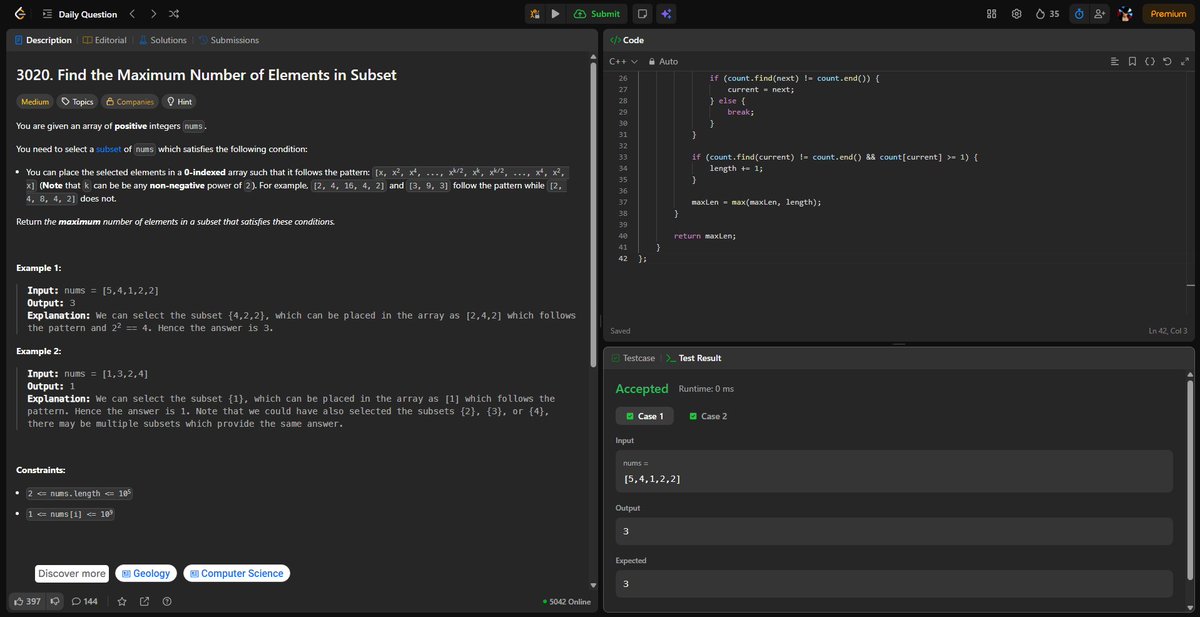Click the AI sparkle assistant icon
Screen dimensions: 1200x617
coord(667,14)
